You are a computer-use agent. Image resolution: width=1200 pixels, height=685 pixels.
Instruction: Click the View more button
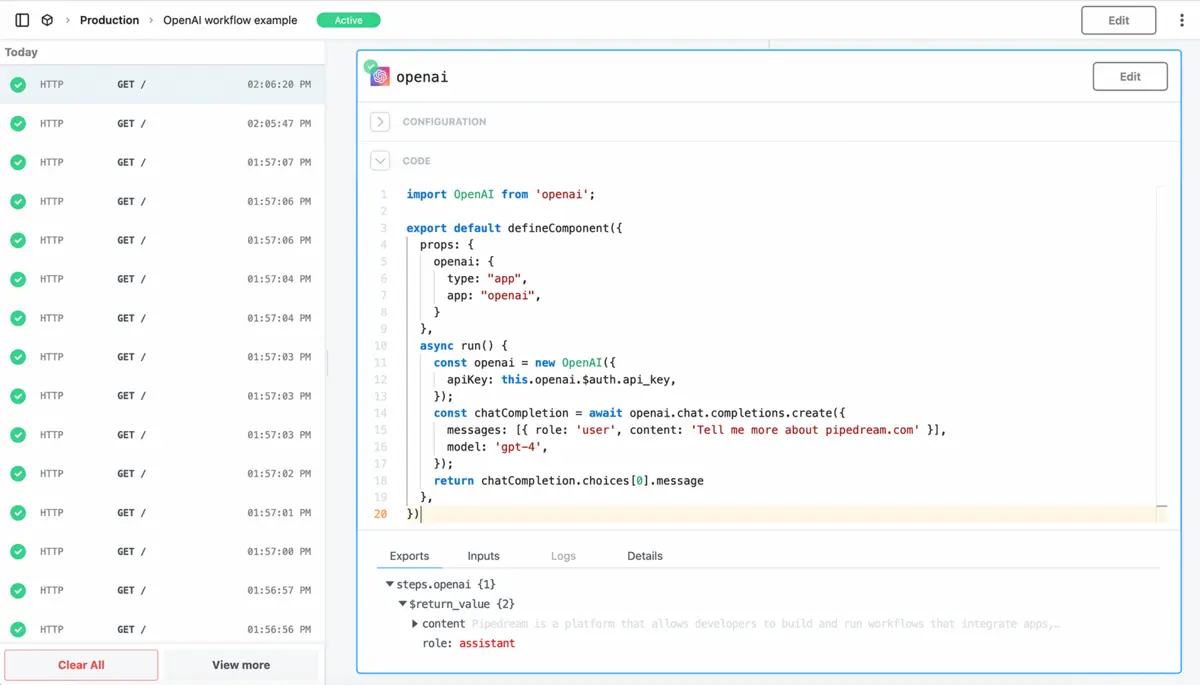coord(241,665)
